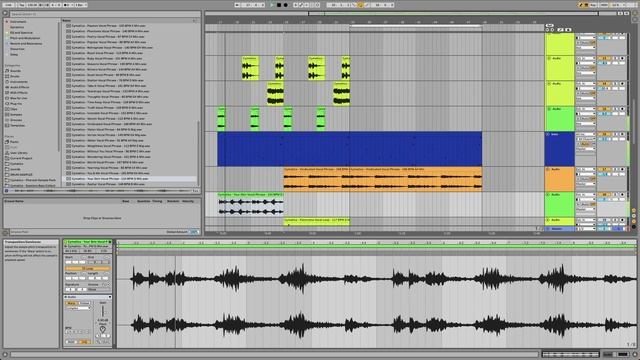This screenshot has height=360, width=640.
Task: Solo the orange Audio track
Action: tap(616, 169)
